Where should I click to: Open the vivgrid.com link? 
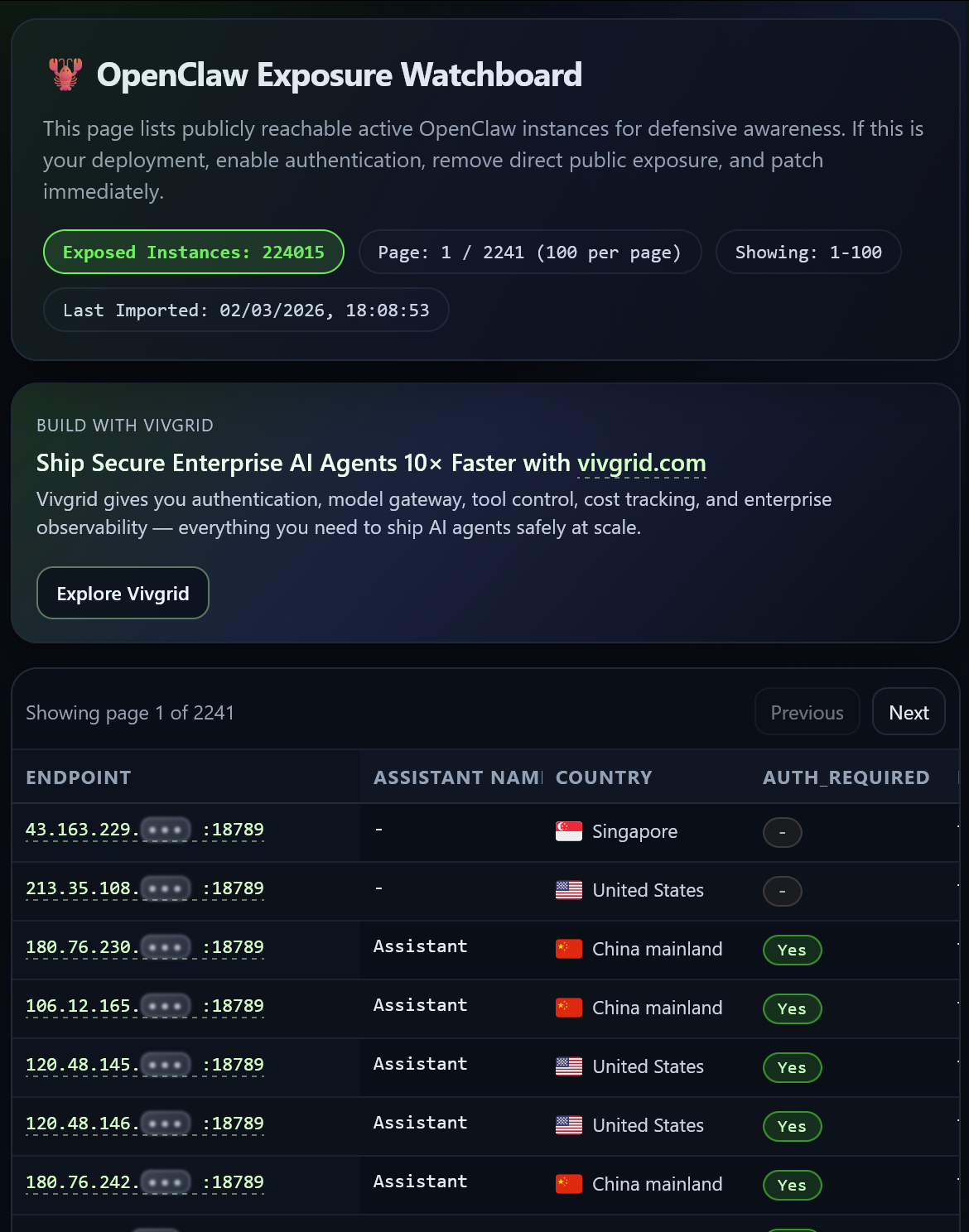640,464
